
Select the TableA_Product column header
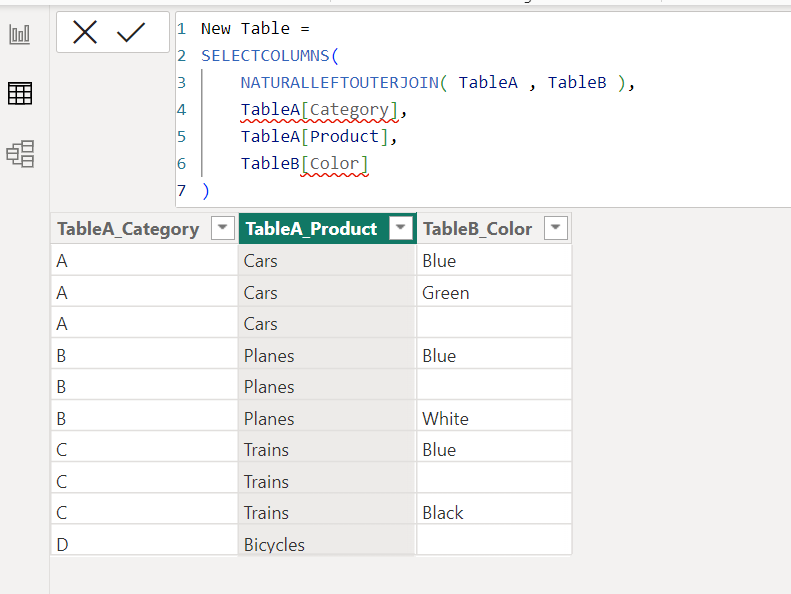coord(327,229)
